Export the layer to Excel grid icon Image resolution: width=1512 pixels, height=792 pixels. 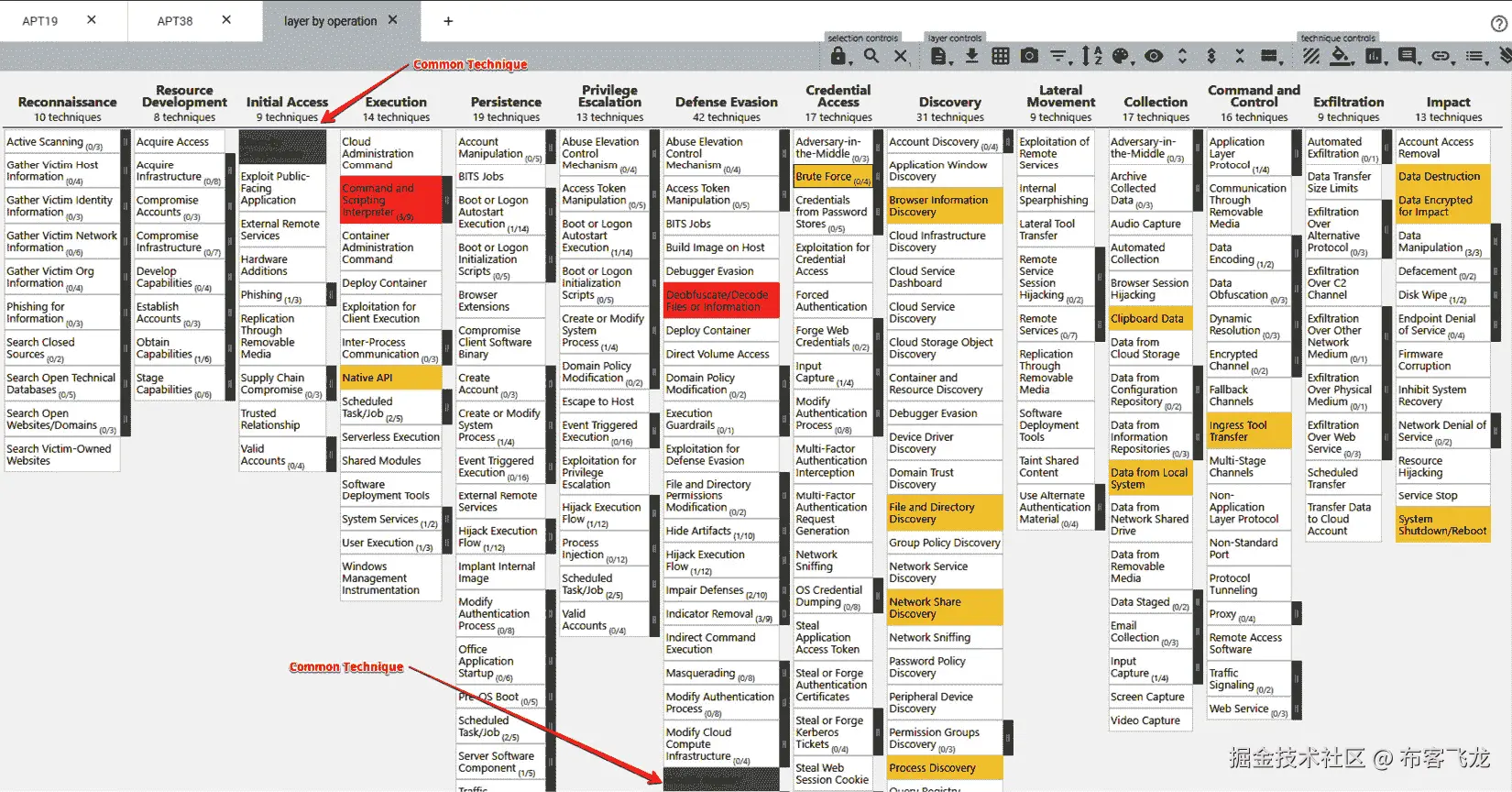tap(1001, 57)
